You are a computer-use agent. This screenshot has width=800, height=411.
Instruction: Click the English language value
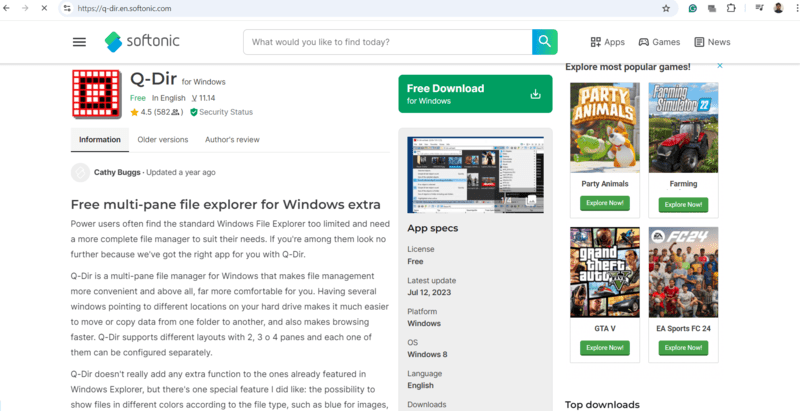tap(420, 386)
